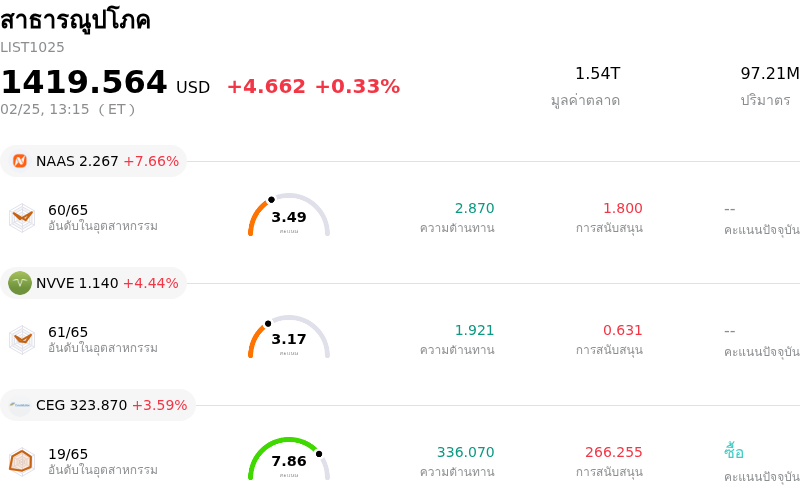The height and width of the screenshot is (499, 800).
Task: Click the NAAS resistance value 2.870
Action: tap(474, 208)
